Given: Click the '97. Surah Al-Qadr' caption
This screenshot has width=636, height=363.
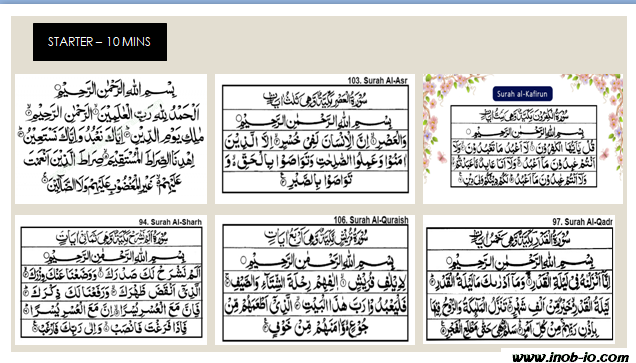Looking at the screenshot, I should (582, 222).
